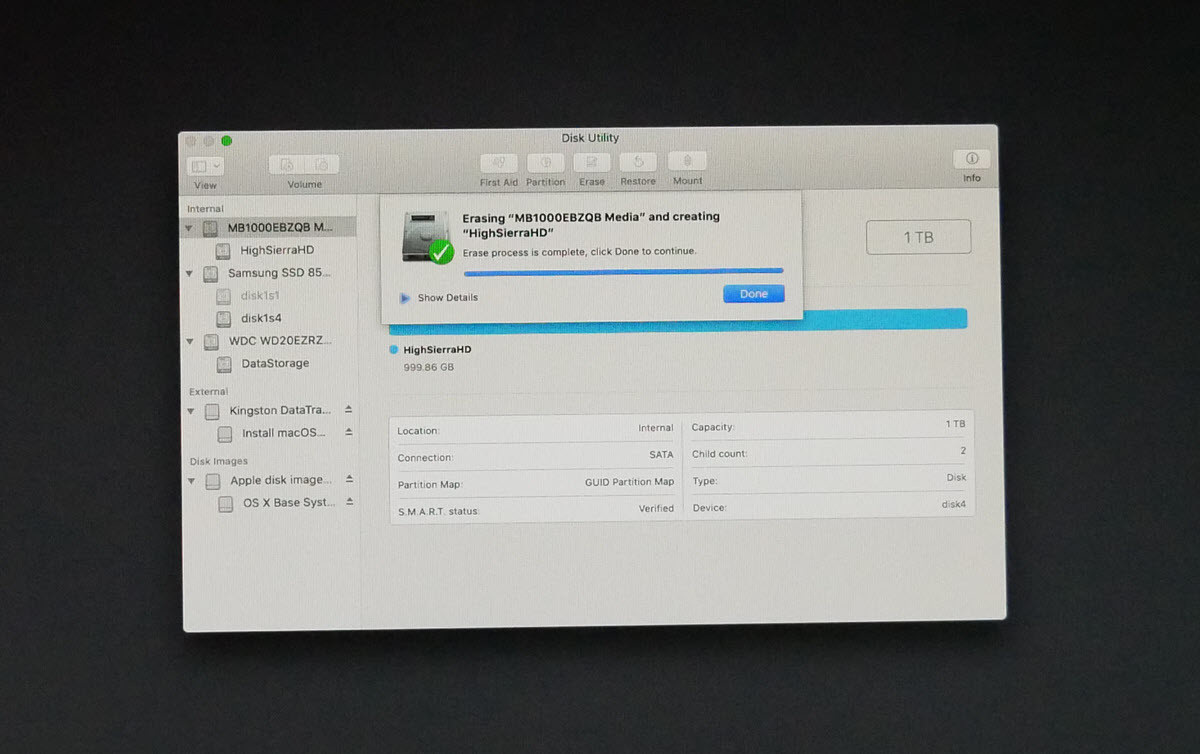The image size is (1200, 754).
Task: Select MB1000EBZQB Media in sidebar
Action: tap(269, 227)
